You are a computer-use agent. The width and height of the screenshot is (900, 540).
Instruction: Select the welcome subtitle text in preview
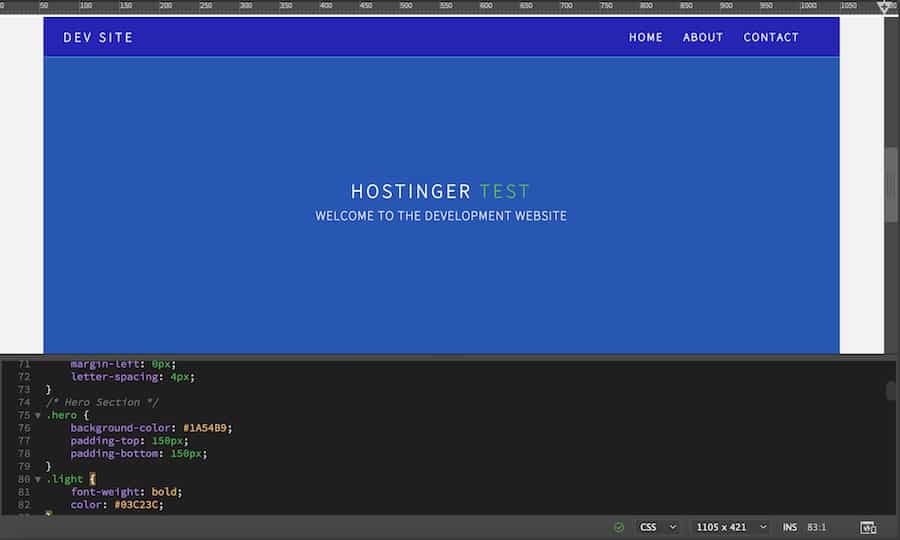point(440,216)
